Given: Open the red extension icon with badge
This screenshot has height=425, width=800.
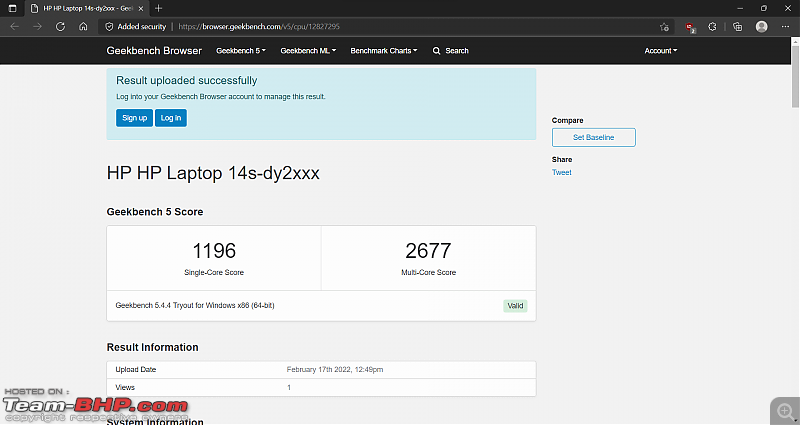Looking at the screenshot, I should pos(690,27).
